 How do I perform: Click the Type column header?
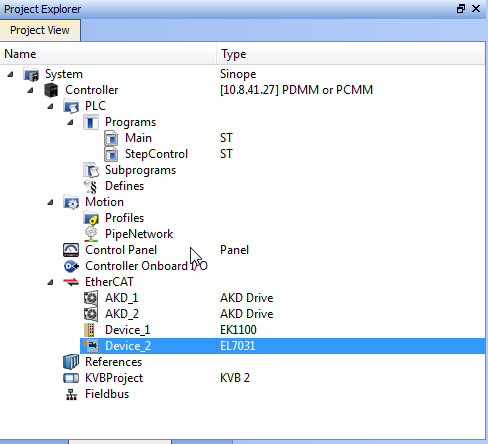click(x=351, y=54)
